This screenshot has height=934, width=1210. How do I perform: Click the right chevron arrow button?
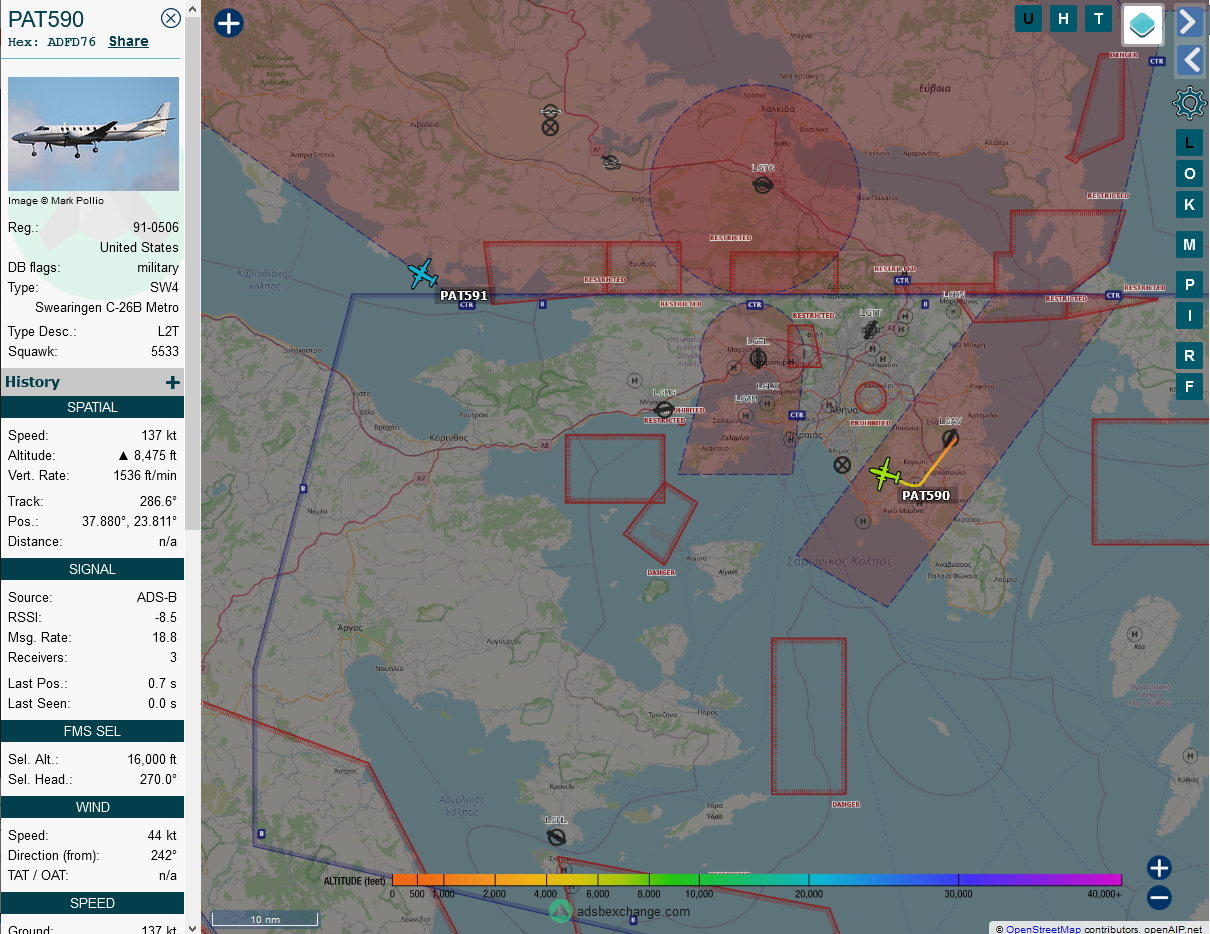(x=1189, y=21)
